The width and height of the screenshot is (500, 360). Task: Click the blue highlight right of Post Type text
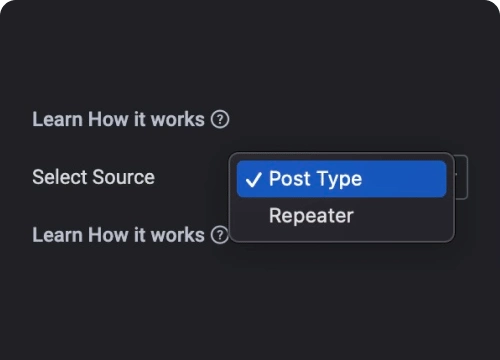[x=403, y=179]
